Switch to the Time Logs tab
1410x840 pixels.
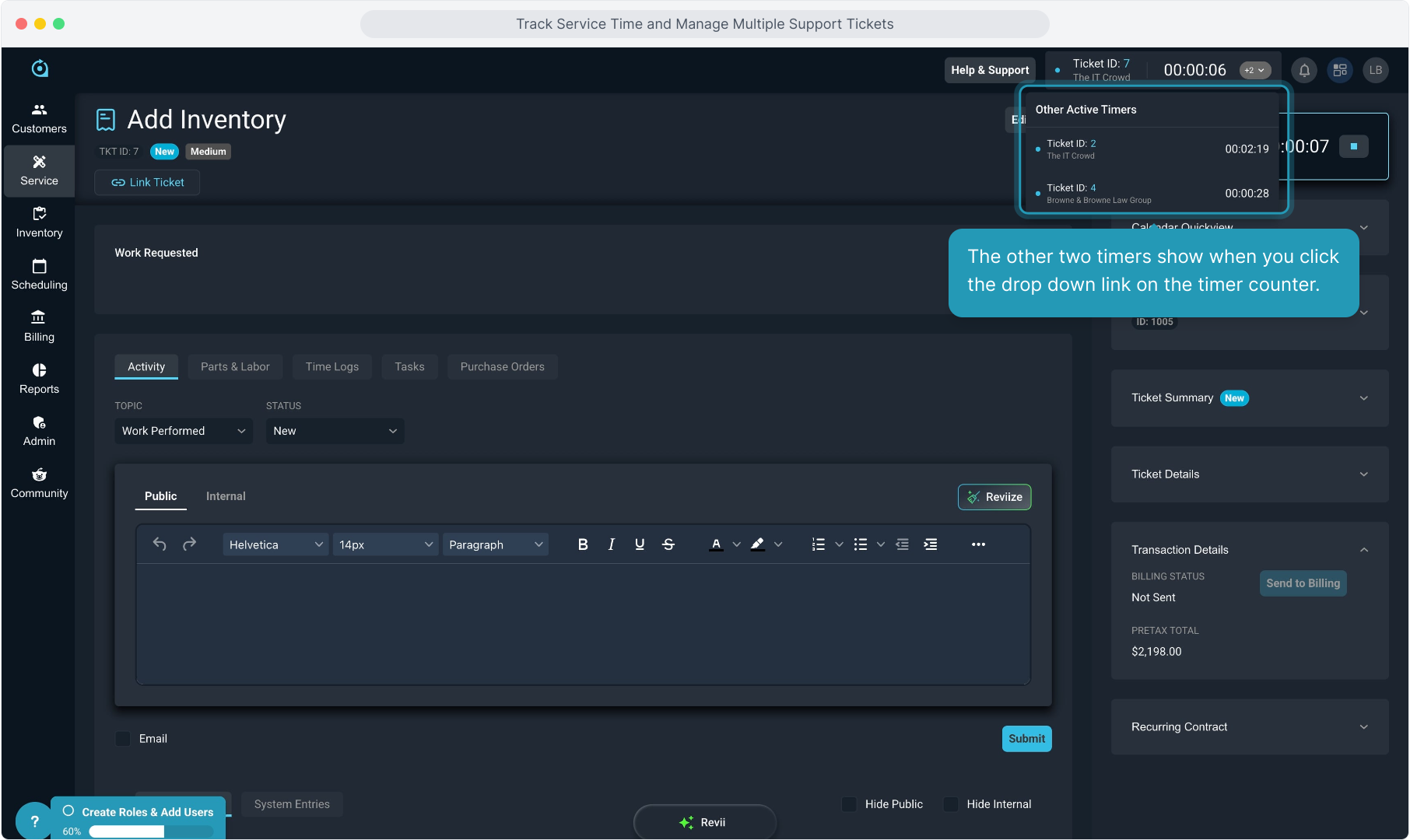331,367
